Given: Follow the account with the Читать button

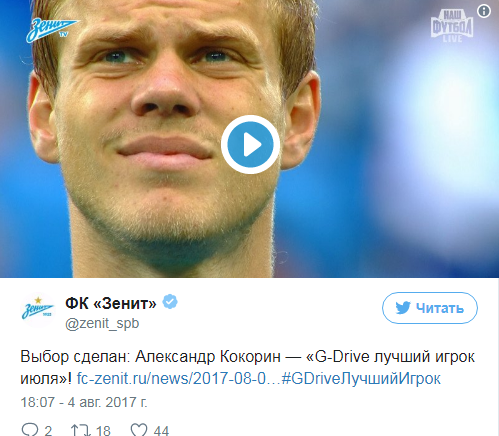Looking at the screenshot, I should tap(430, 308).
